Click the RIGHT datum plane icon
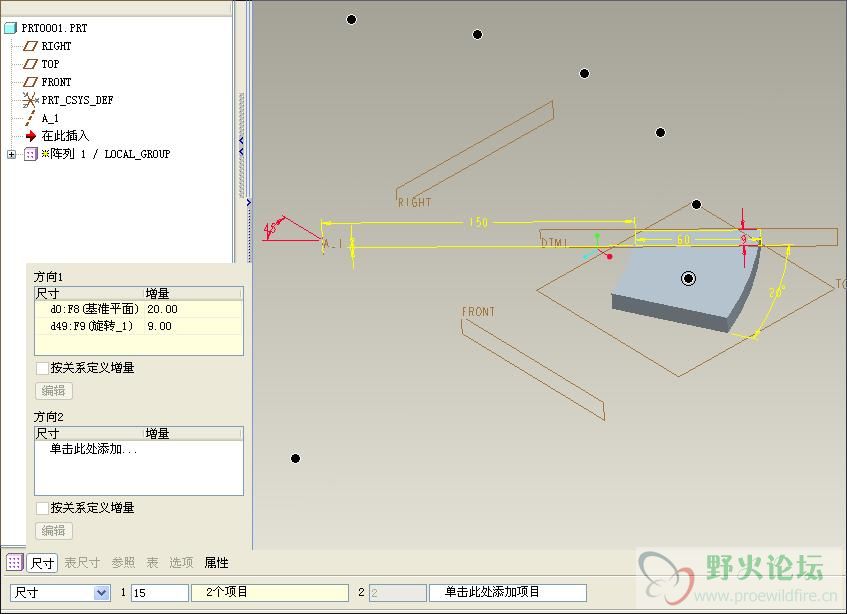This screenshot has height=614, width=847. [x=31, y=46]
